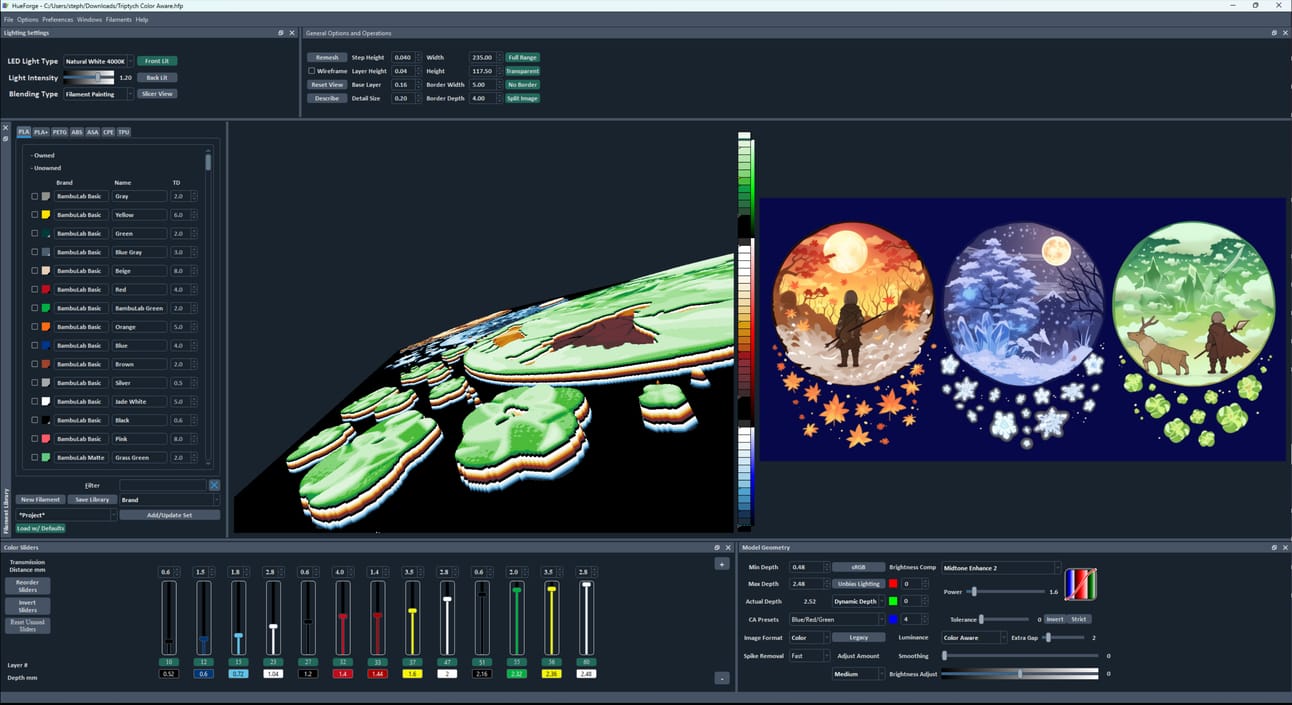Click the blue channel swatch in Model Geometry
The image size is (1292, 705).
pyautogui.click(x=893, y=619)
